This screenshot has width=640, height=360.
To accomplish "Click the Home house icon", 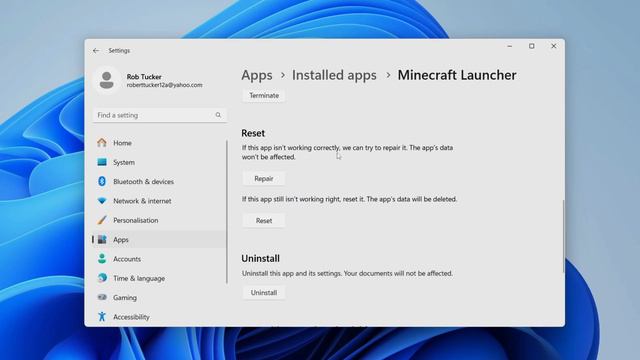I will (x=102, y=142).
